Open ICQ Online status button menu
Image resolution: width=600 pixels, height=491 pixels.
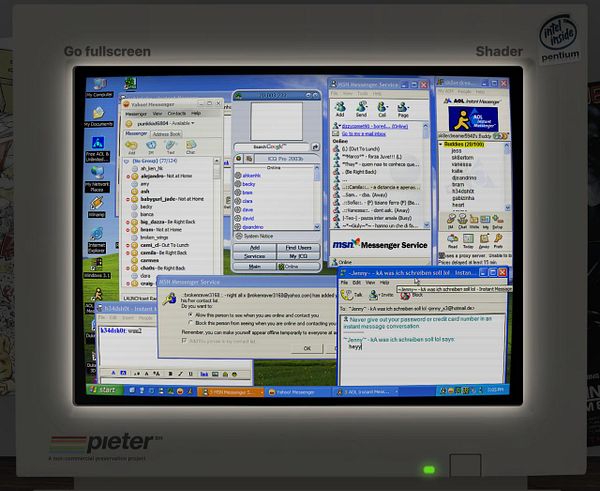(298, 266)
